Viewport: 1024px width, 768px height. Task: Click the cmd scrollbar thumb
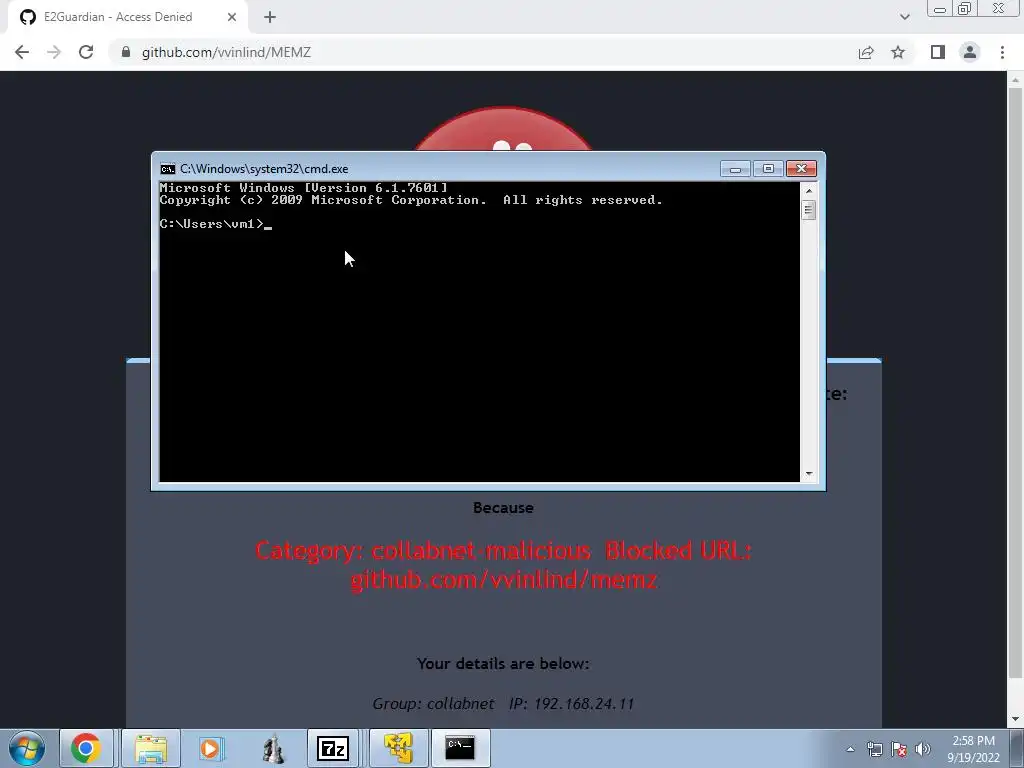coord(809,210)
